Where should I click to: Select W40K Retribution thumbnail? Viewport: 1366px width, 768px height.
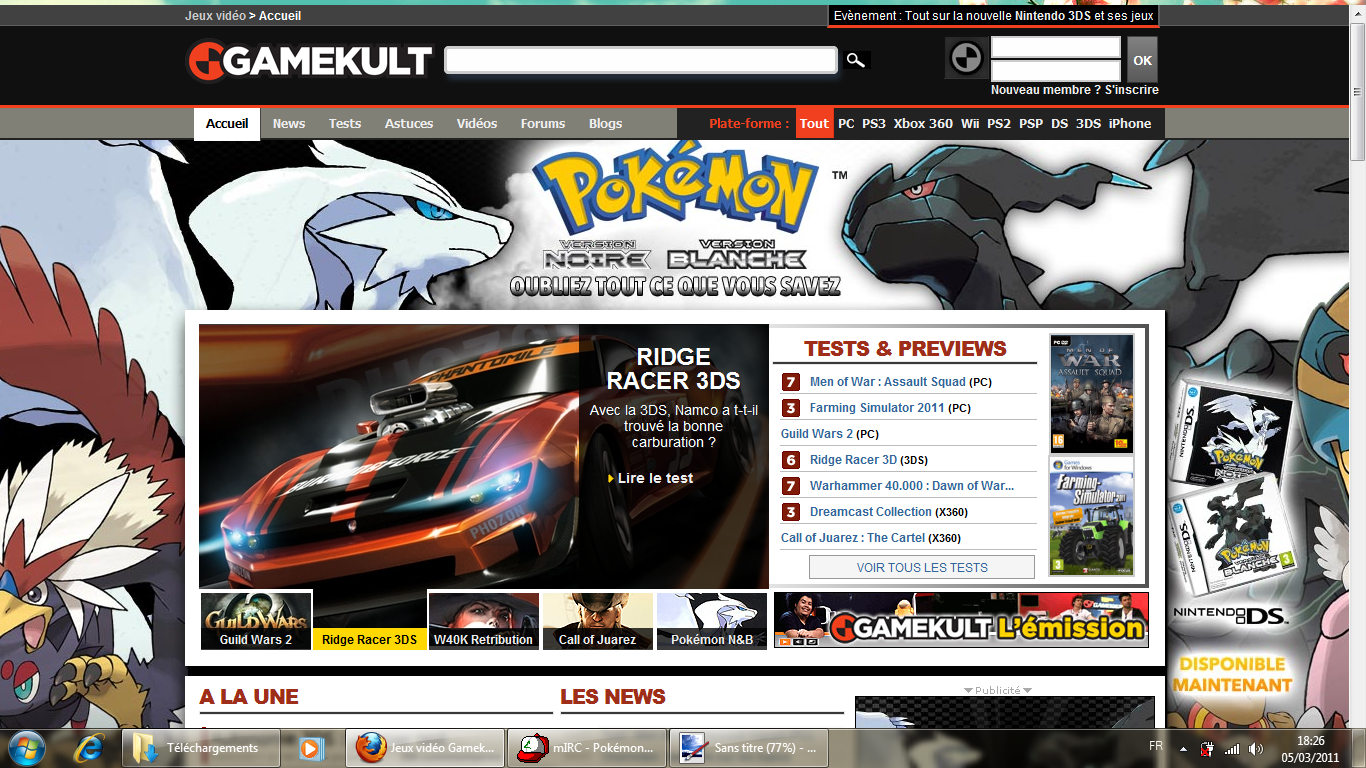tap(484, 621)
